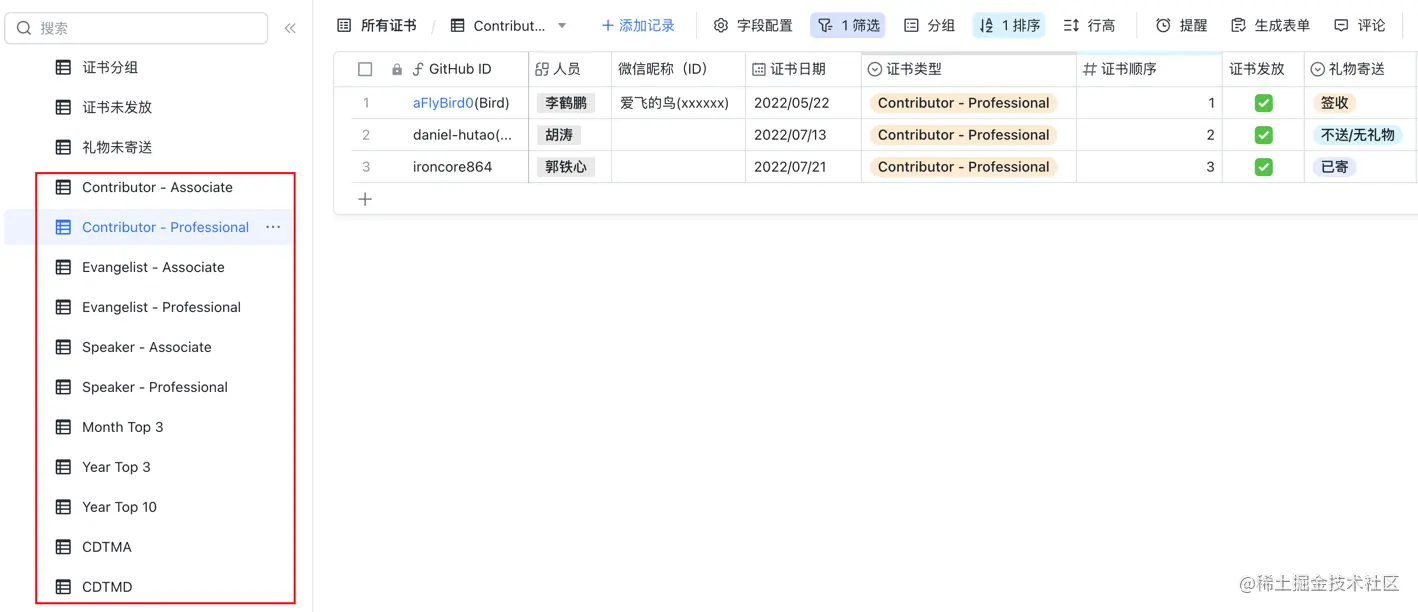Open the aFlyBird0 GitHub link
The height and width of the screenshot is (612, 1418).
tap(443, 103)
